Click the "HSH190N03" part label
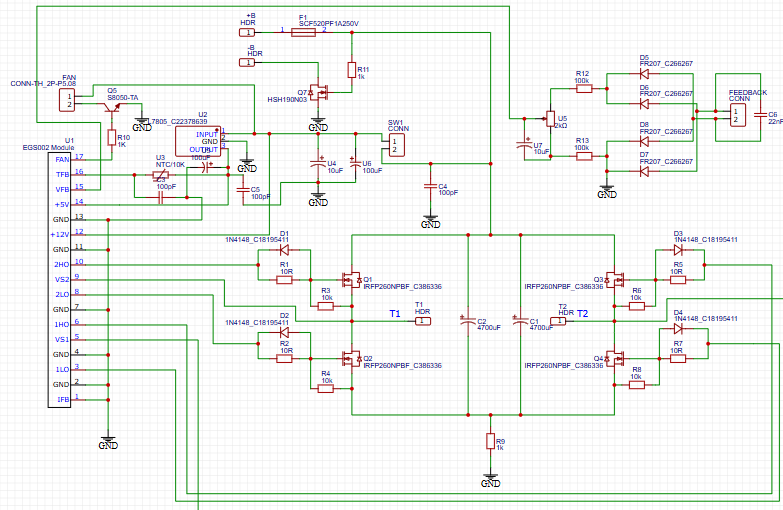 coord(287,100)
